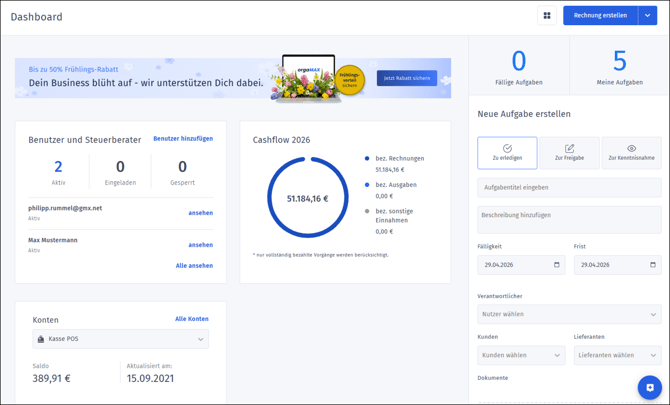Image resolution: width=670 pixels, height=405 pixels.
Task: Open Alle ansehen users link
Action: coord(194,266)
